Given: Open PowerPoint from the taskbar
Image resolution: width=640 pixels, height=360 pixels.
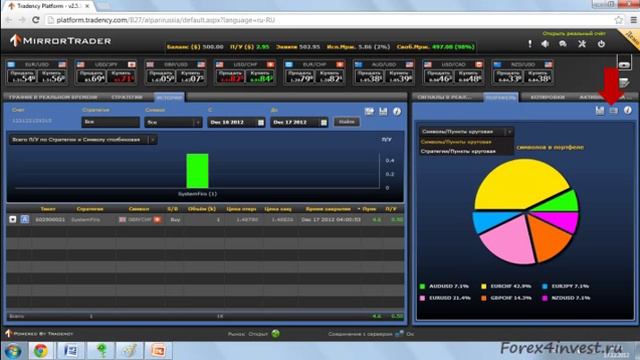Looking at the screenshot, I should 158,351.
